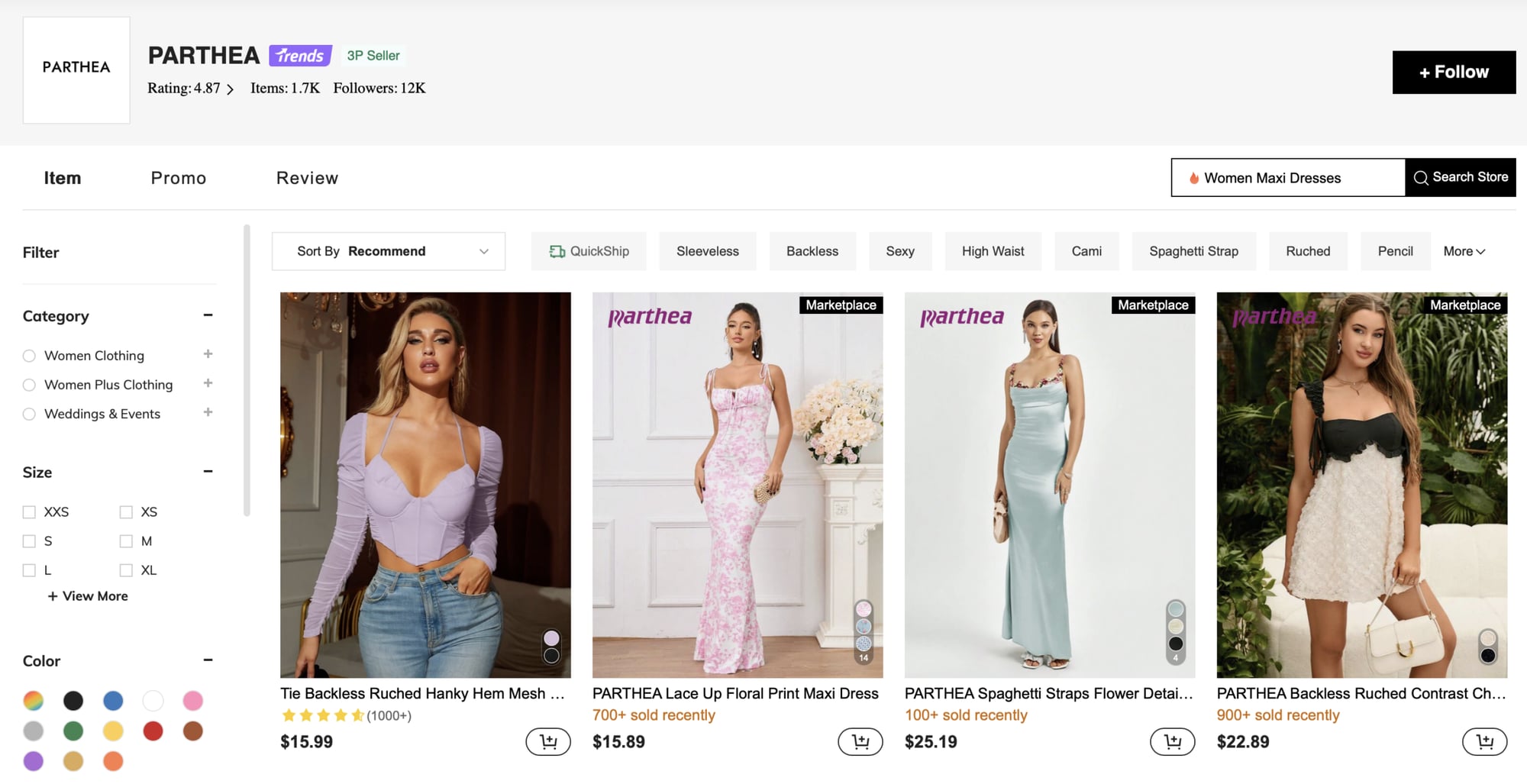Add the $25.19 Spaghetti Straps dress to cart

(1173, 741)
